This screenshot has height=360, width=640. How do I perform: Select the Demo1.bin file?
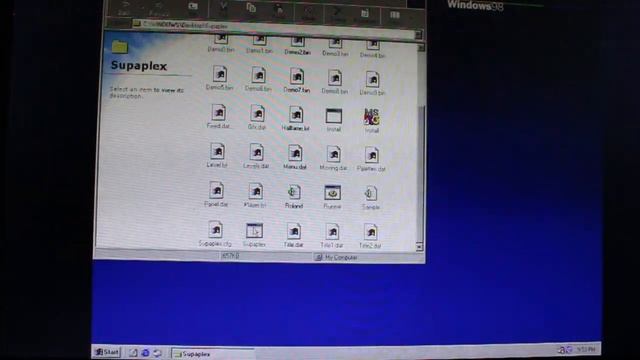click(x=259, y=44)
